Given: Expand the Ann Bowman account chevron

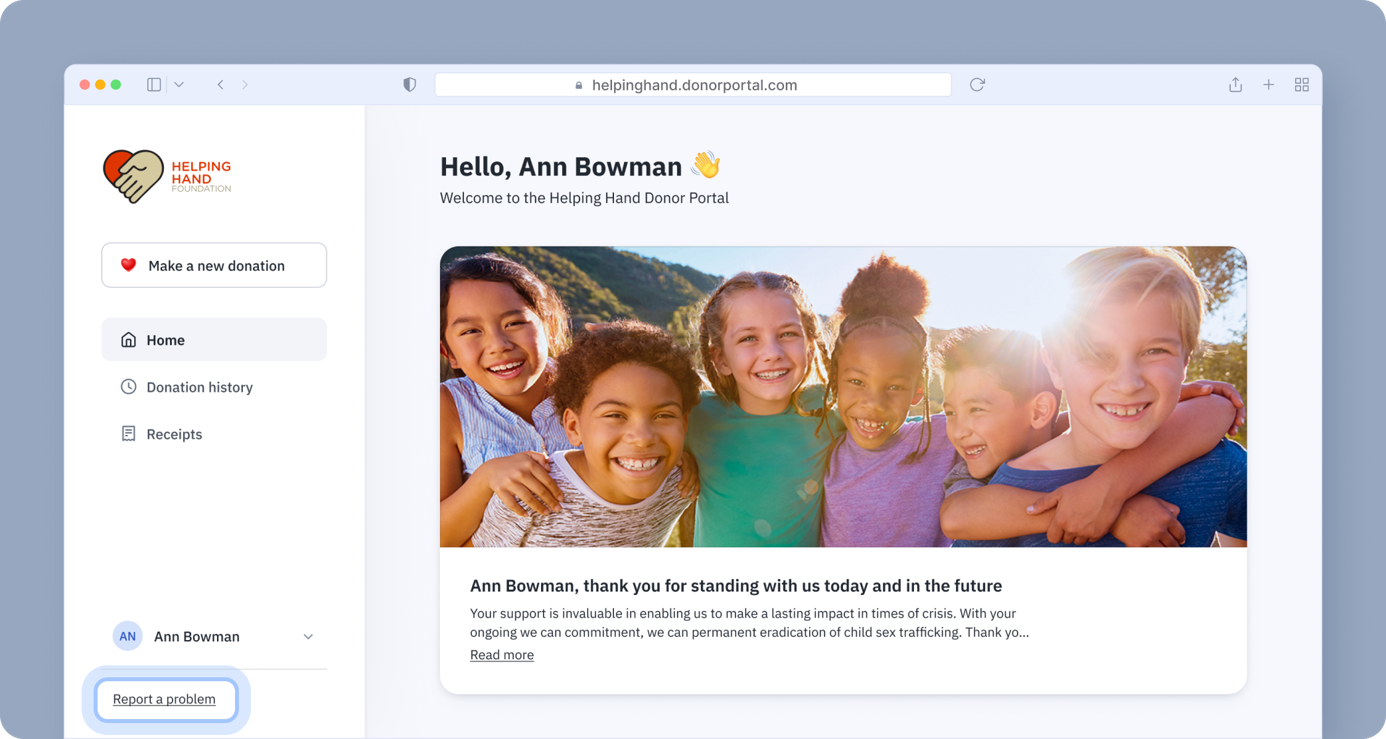Looking at the screenshot, I should 308,637.
